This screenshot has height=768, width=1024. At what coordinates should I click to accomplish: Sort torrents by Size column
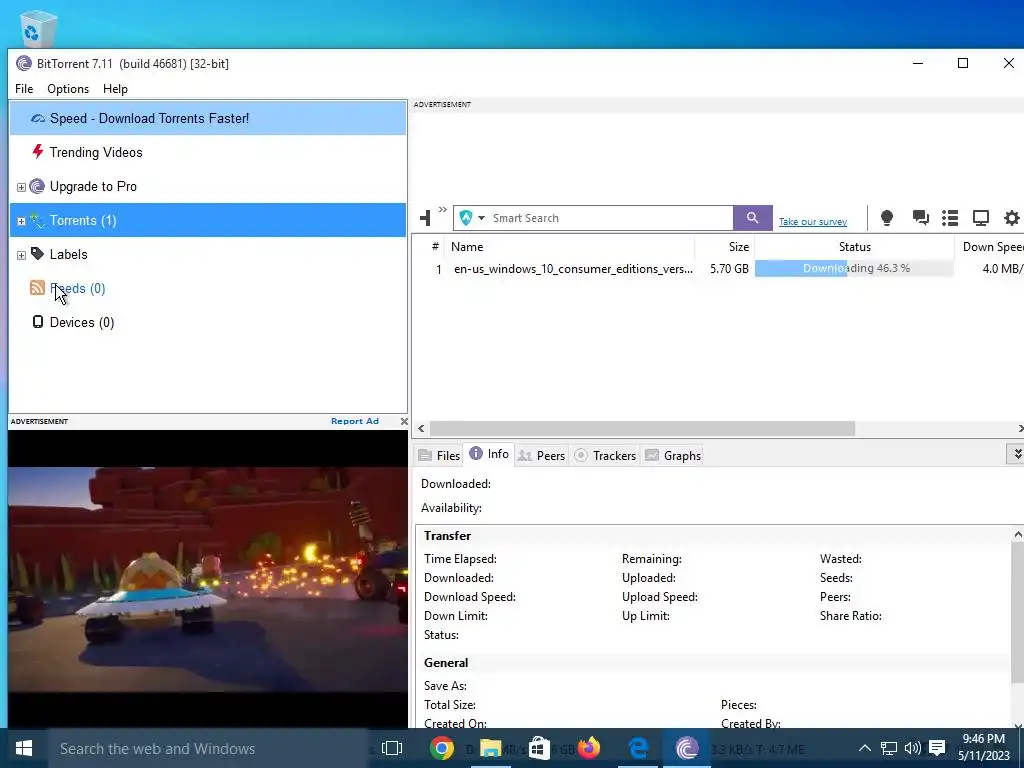pos(725,247)
